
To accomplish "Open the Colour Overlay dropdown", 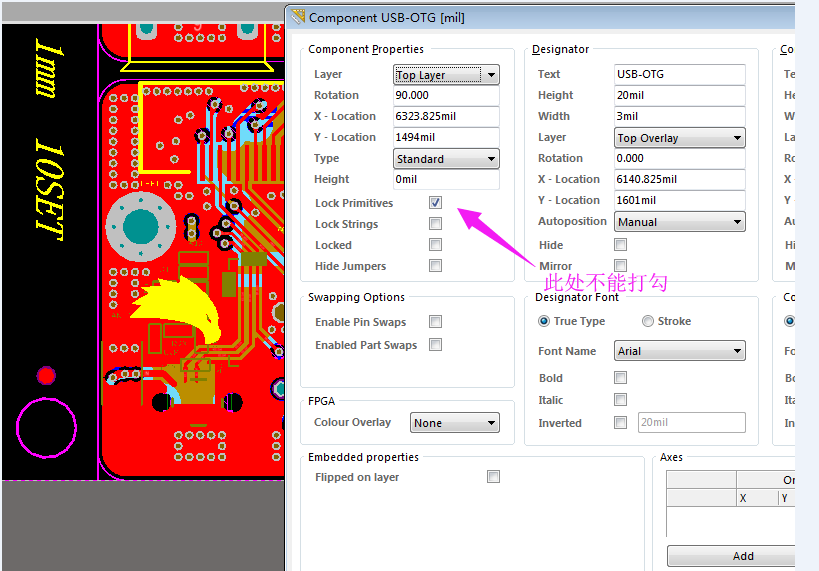I will point(455,423).
